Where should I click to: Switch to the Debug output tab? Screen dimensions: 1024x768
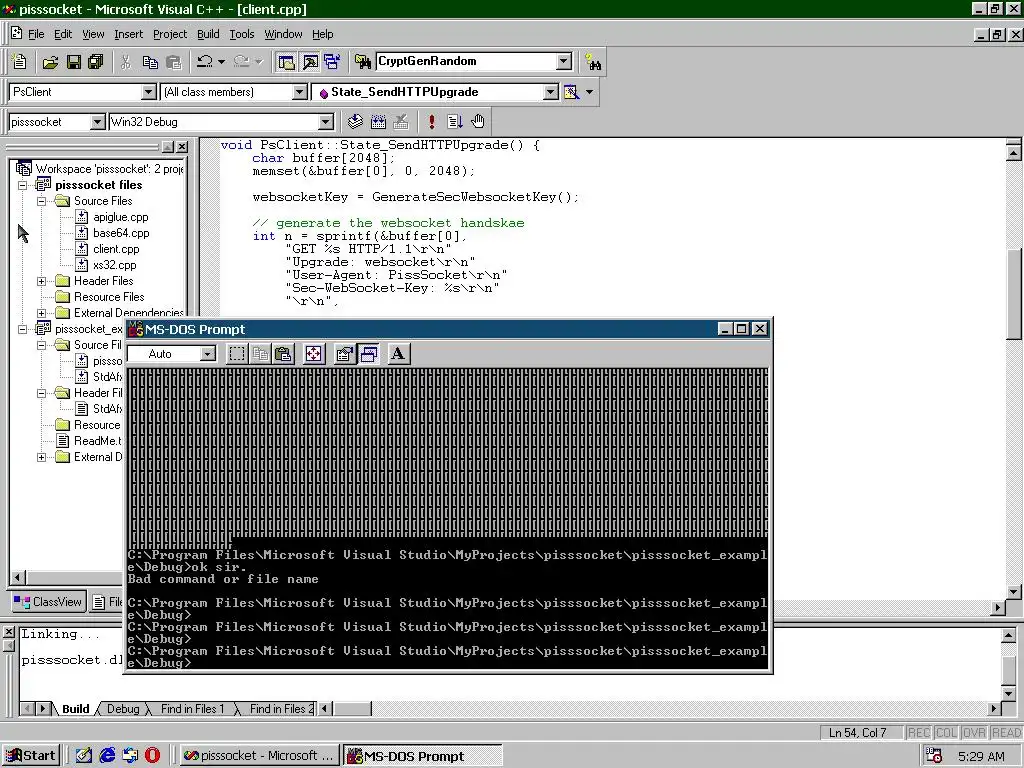point(123,709)
